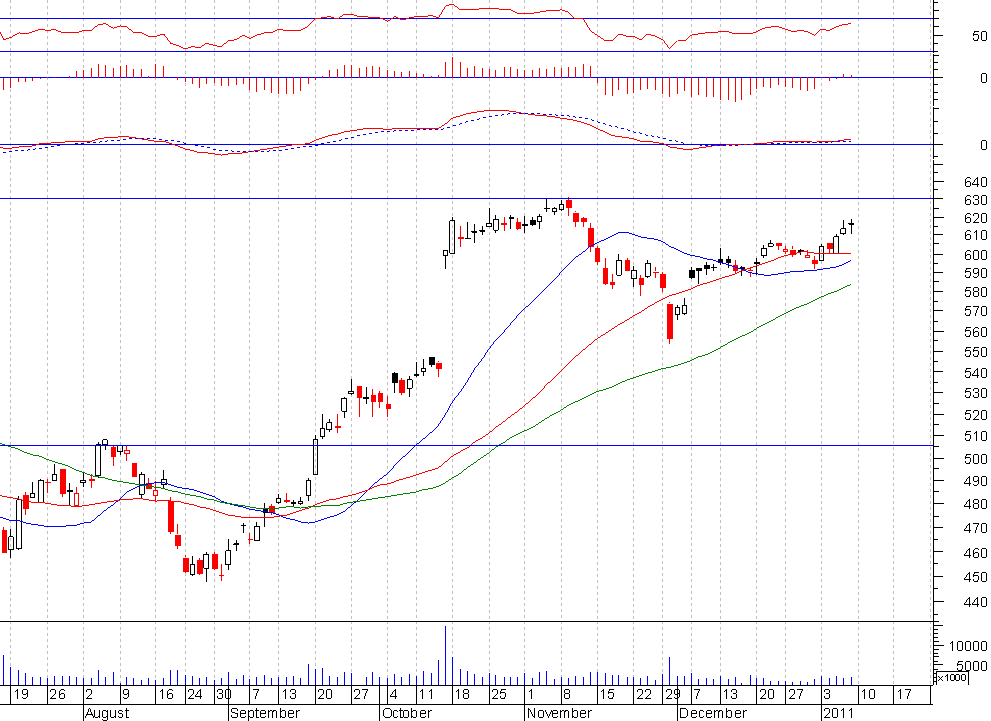The image size is (991, 721).
Task: Click the 50 level on the top indicator
Action: [x=980, y=36]
